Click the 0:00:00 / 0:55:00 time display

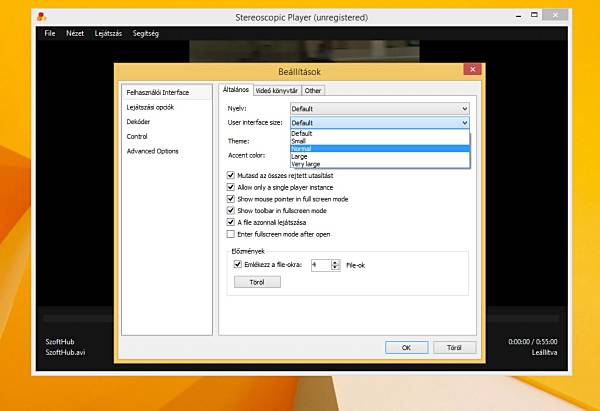[533, 342]
